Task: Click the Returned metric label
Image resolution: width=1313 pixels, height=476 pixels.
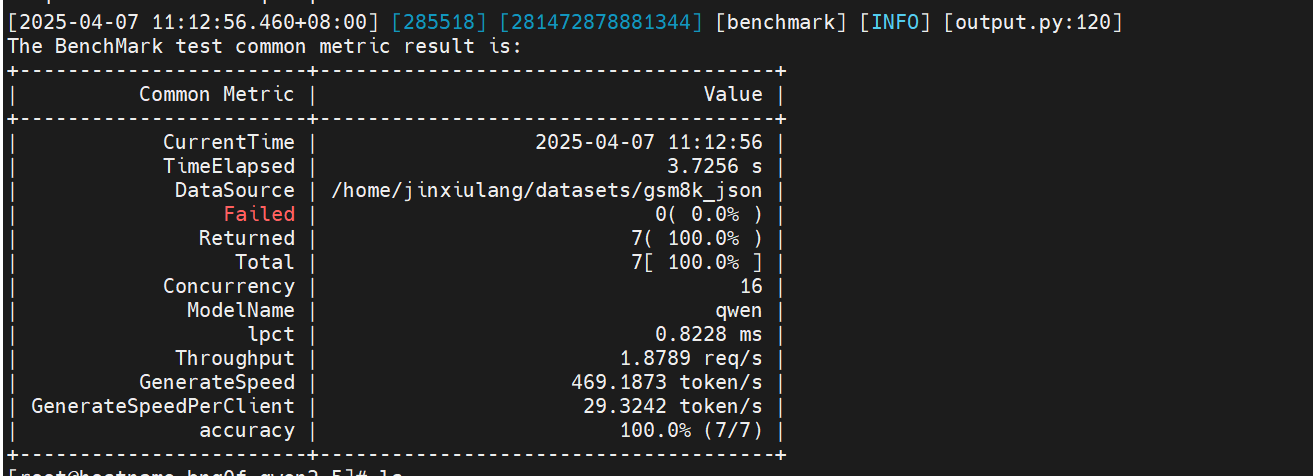Action: (247, 238)
